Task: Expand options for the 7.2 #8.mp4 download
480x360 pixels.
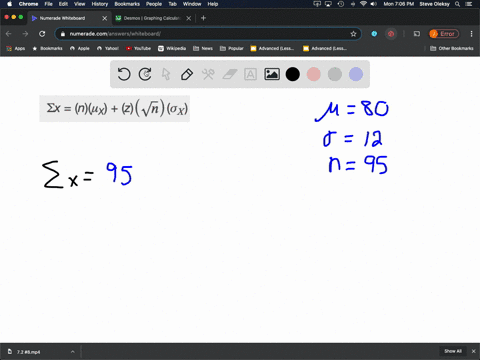Action: click(73, 352)
